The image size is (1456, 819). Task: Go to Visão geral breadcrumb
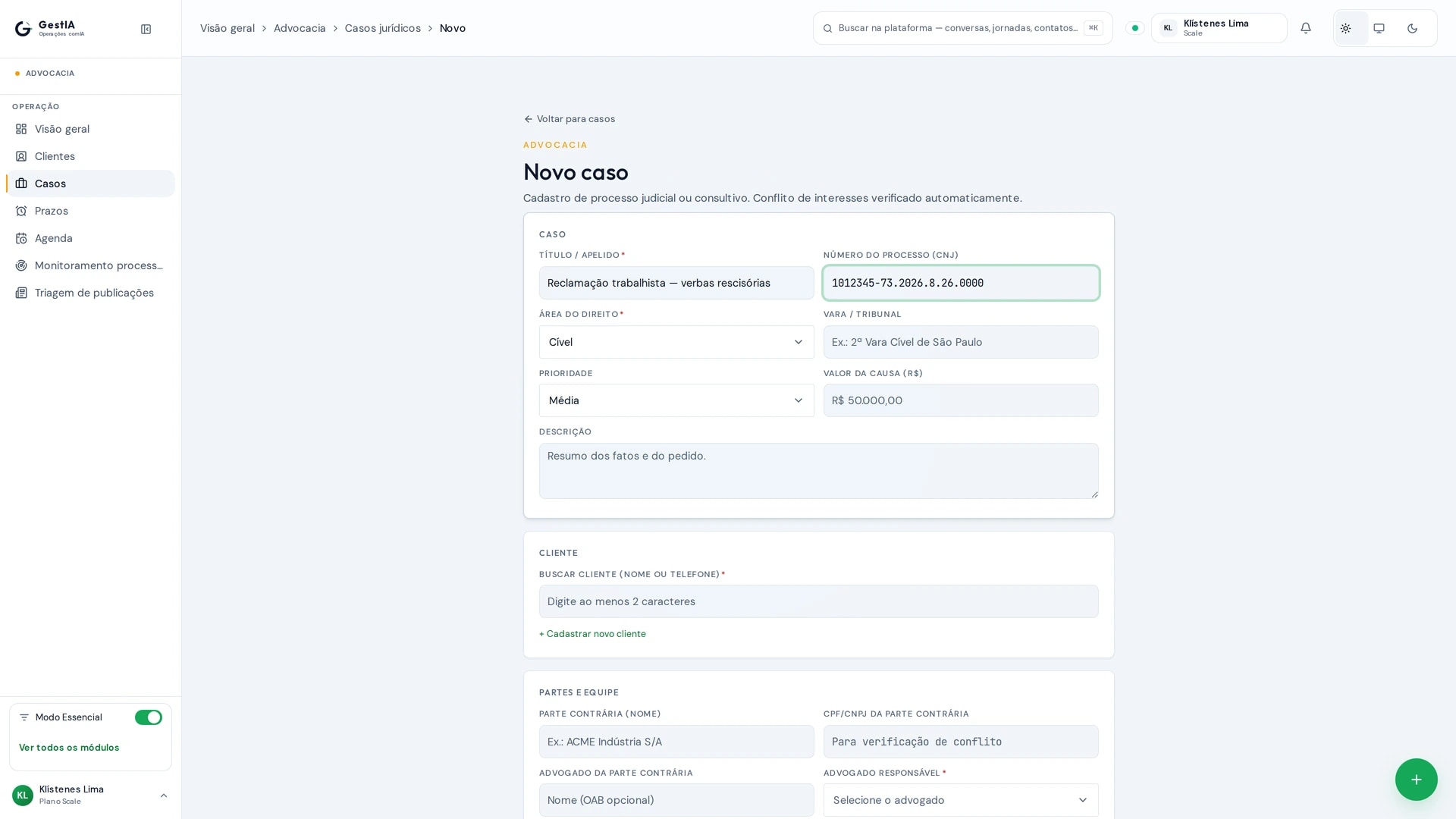click(x=227, y=28)
